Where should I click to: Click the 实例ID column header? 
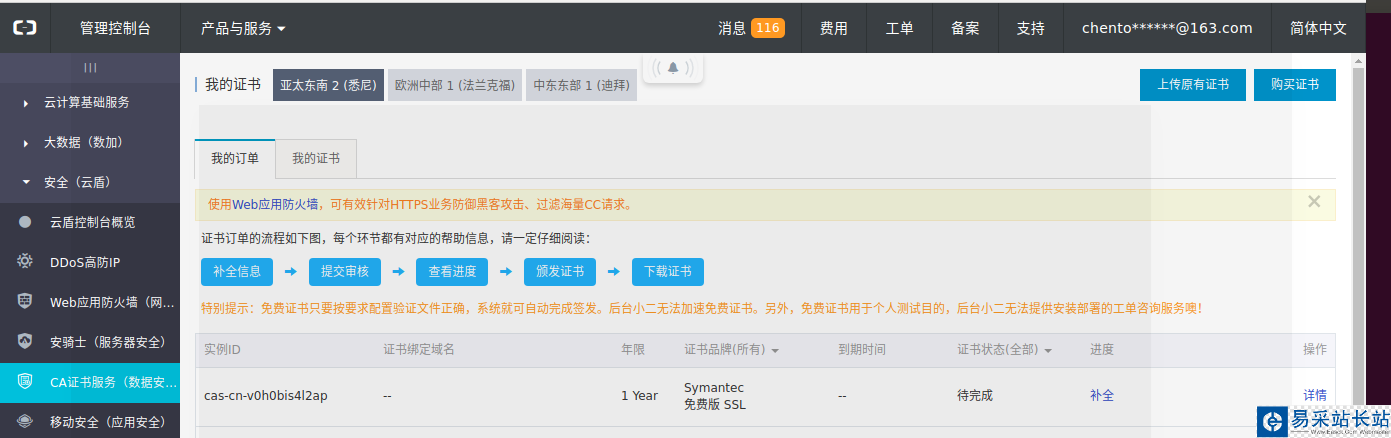222,350
